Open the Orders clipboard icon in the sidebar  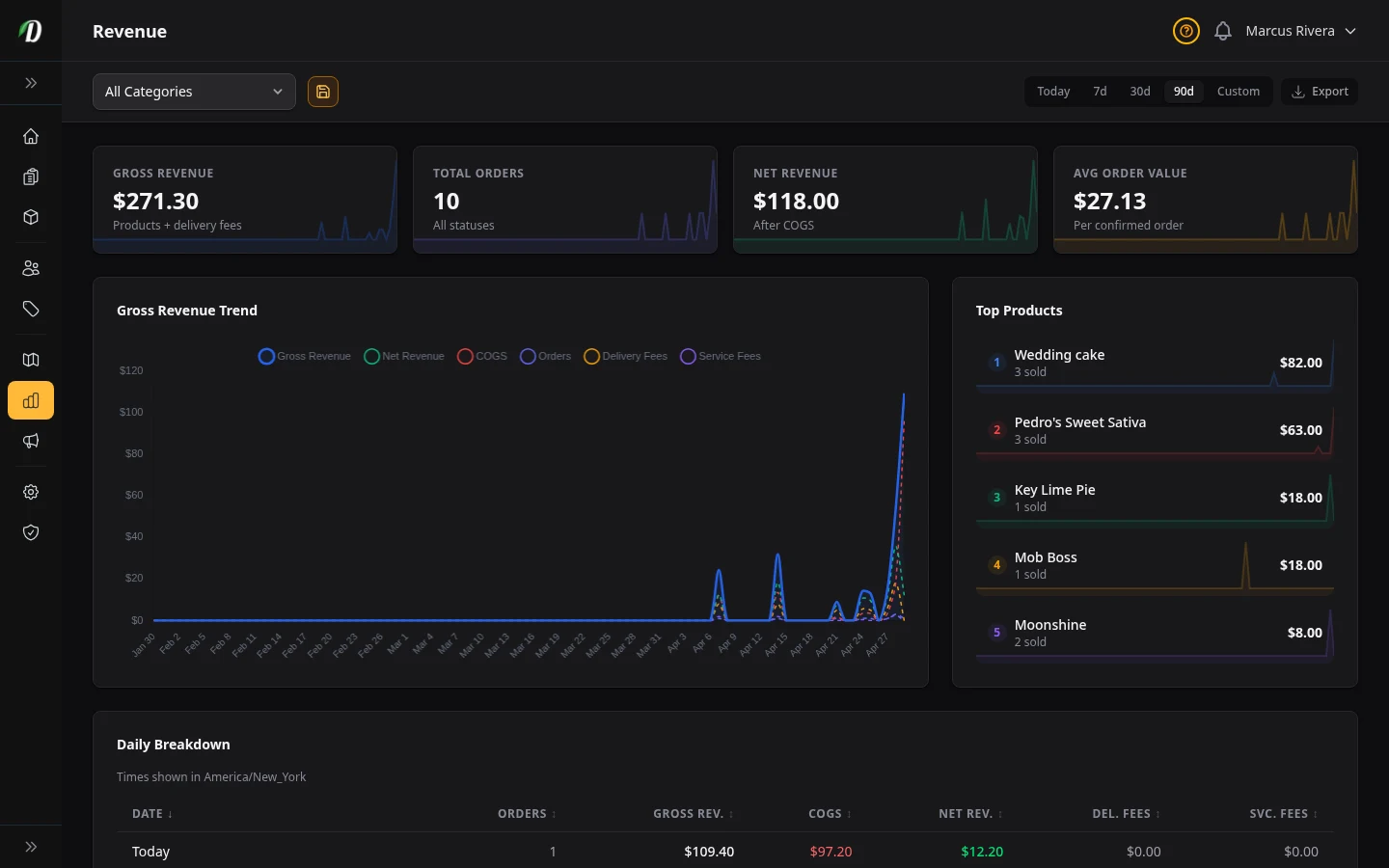[x=30, y=176]
